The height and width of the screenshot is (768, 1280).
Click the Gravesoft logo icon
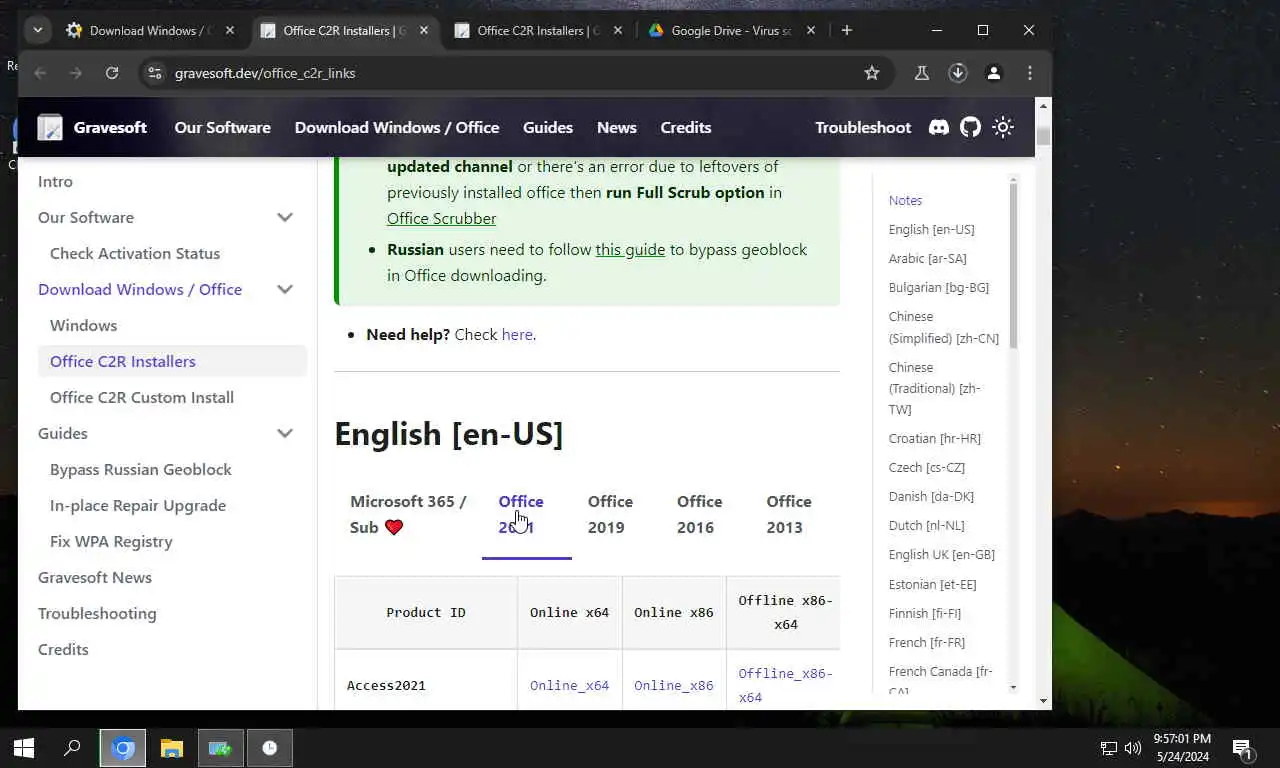click(50, 127)
